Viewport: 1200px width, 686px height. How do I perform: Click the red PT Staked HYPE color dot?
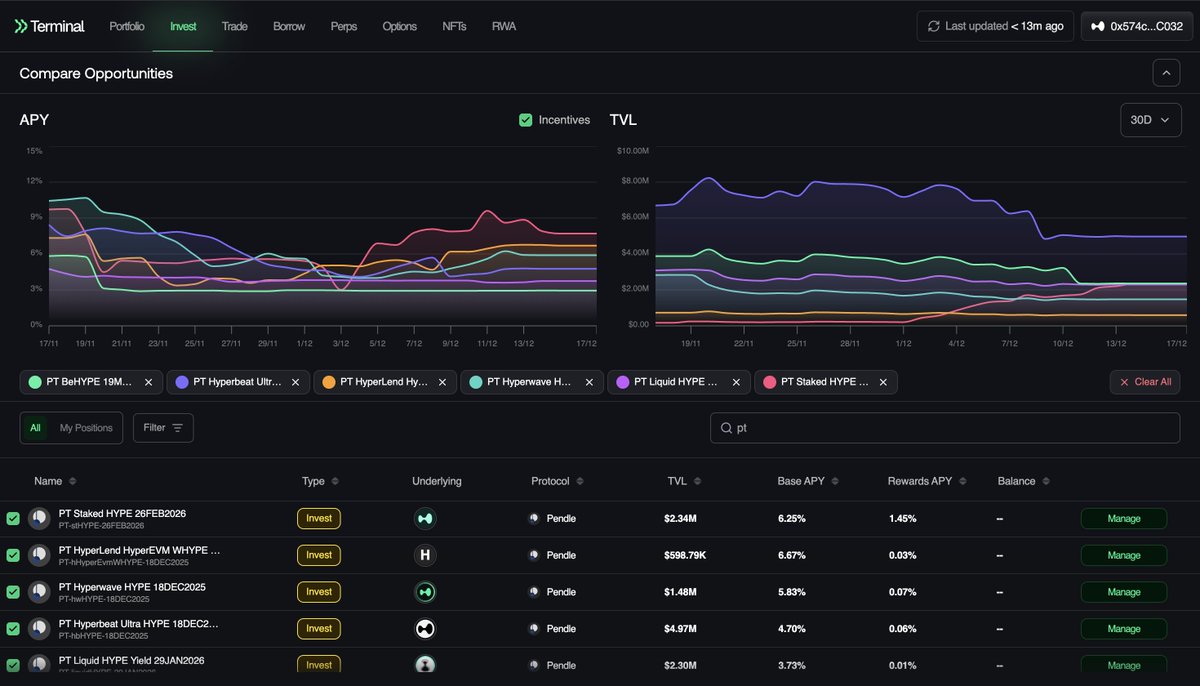(x=770, y=382)
